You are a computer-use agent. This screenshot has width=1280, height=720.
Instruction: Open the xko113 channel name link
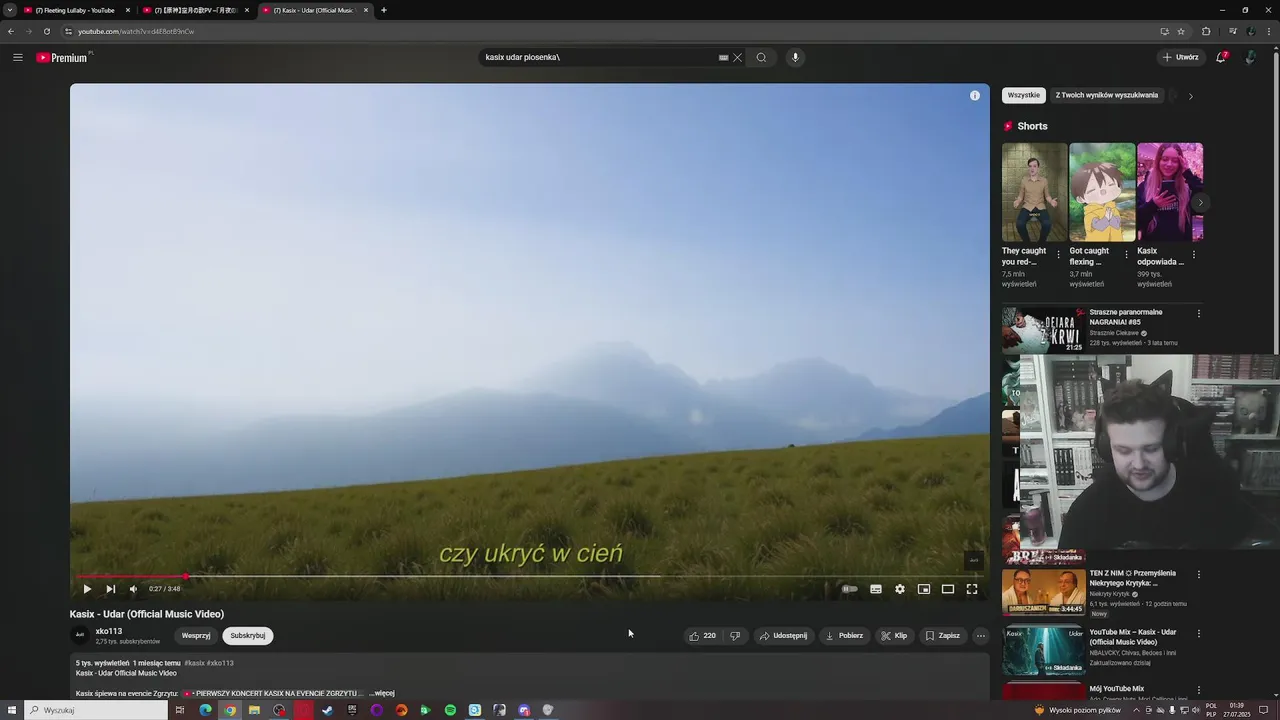[109, 631]
